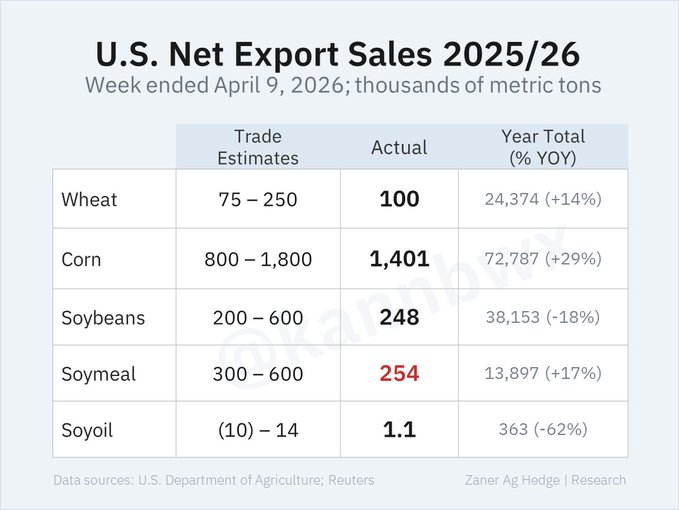
Task: Click the Soybeans actual value 248
Action: point(399,318)
